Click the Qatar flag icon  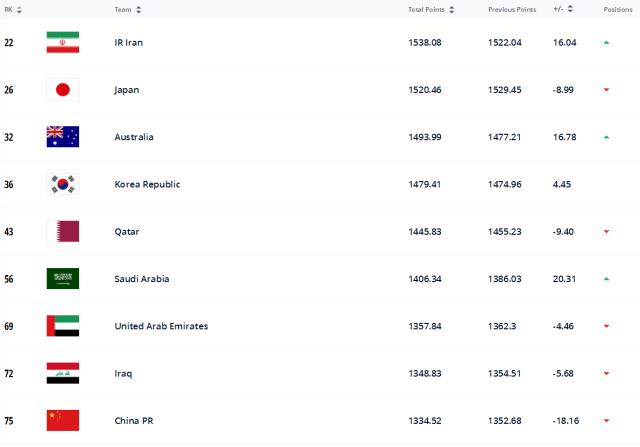point(62,231)
